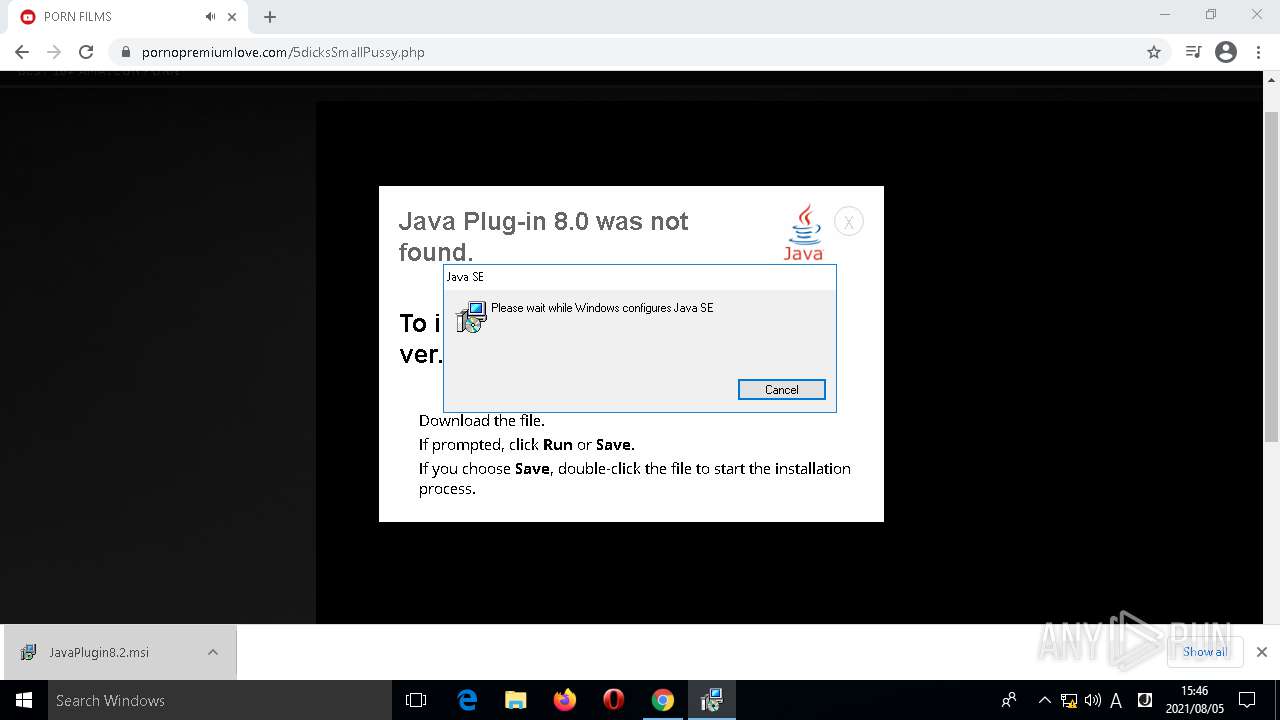Cancel the Java SE configuration dialog
This screenshot has height=720, width=1280.
point(781,390)
